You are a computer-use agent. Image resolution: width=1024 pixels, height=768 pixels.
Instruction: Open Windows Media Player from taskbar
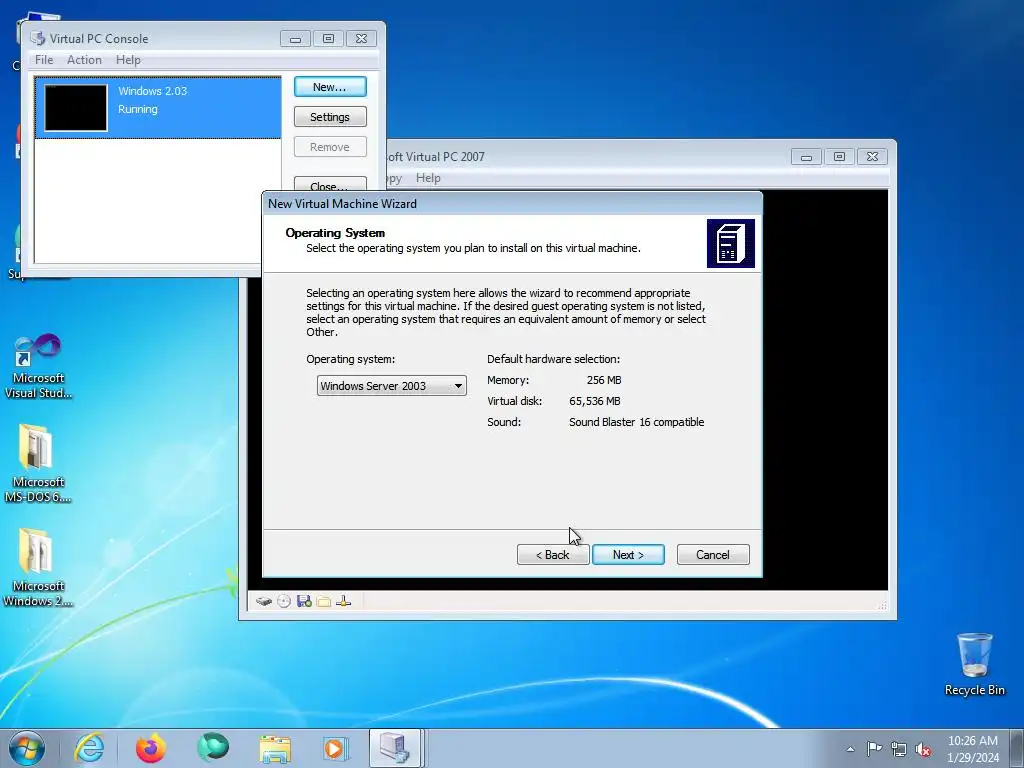(336, 748)
